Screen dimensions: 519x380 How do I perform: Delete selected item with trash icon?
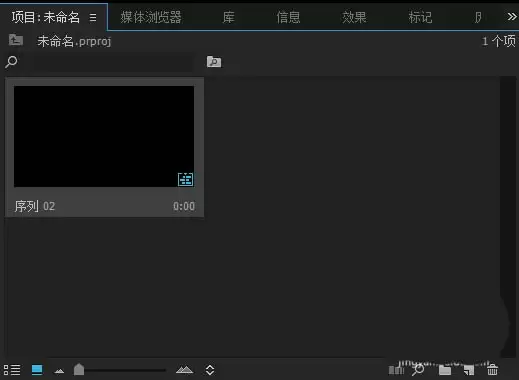click(x=492, y=369)
